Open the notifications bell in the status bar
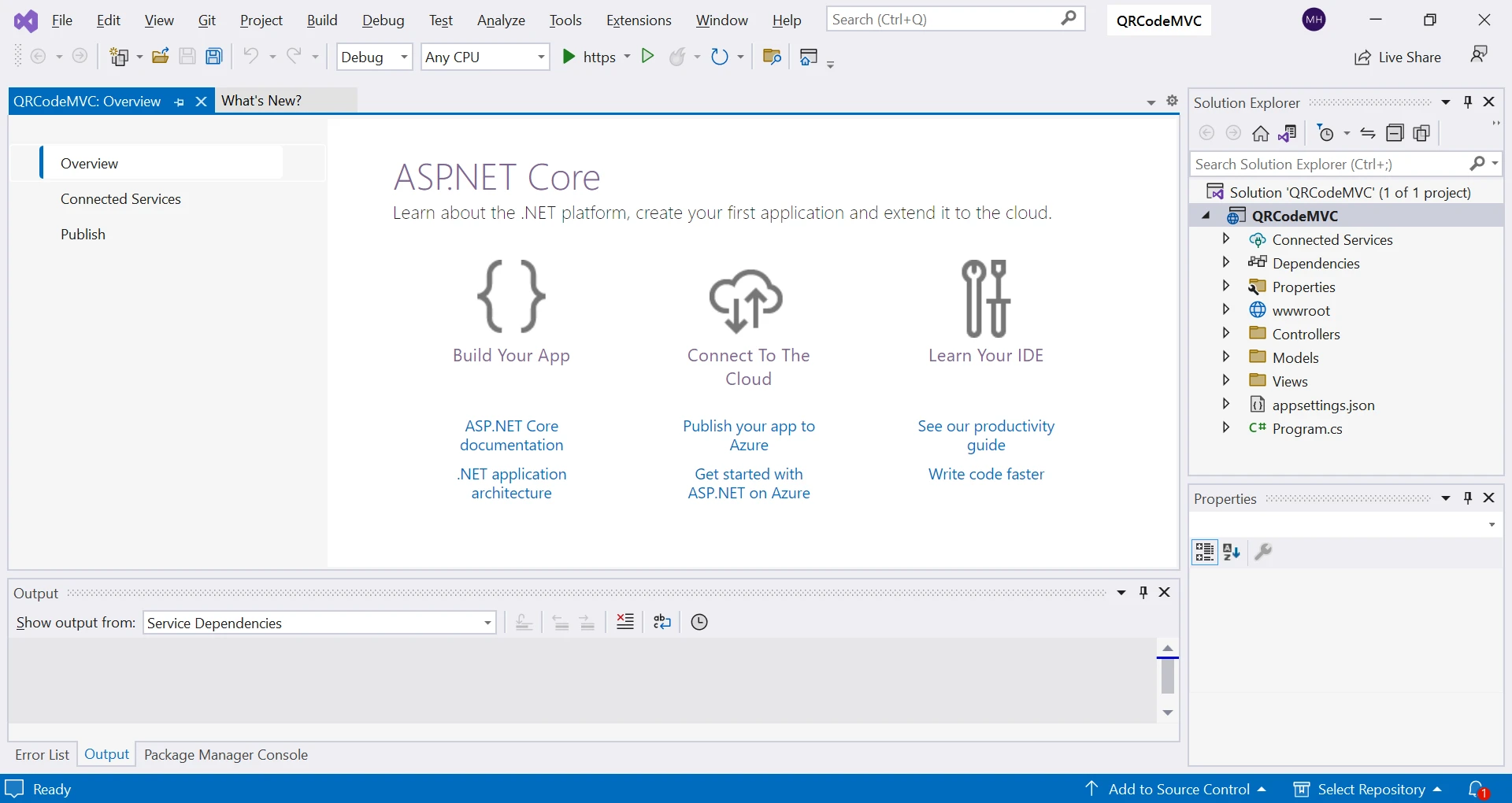 click(x=1477, y=789)
